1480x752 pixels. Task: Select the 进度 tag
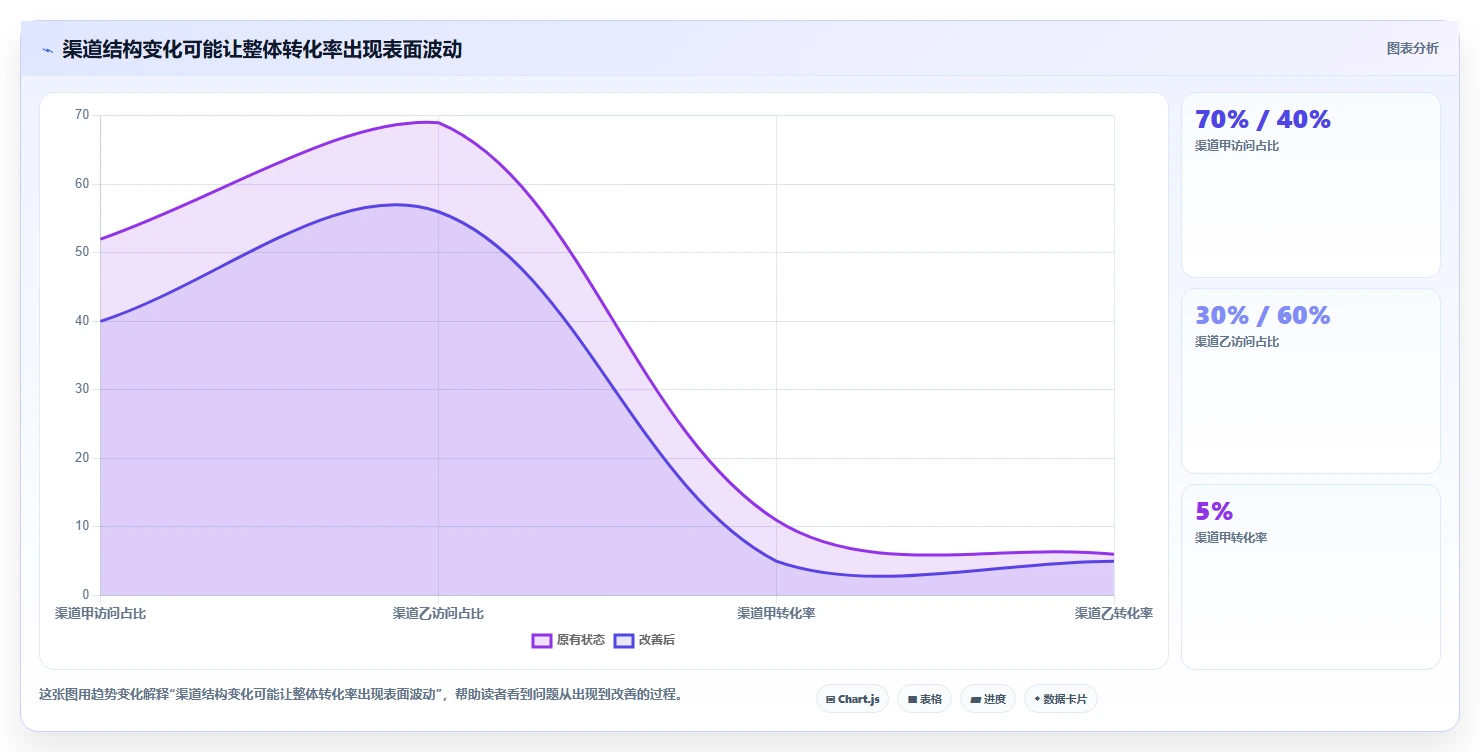click(x=988, y=699)
